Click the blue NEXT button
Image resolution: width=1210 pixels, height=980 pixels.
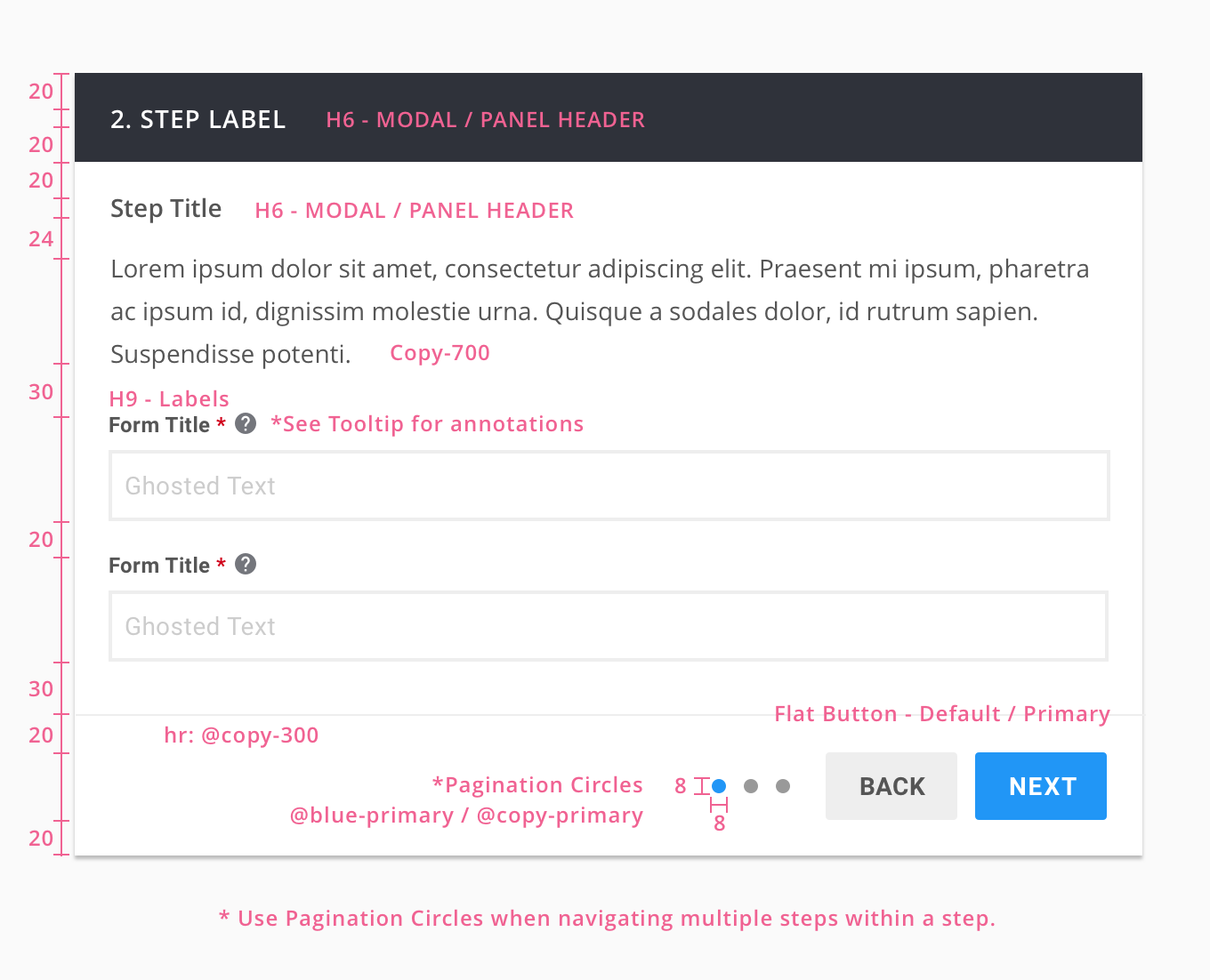1041,786
